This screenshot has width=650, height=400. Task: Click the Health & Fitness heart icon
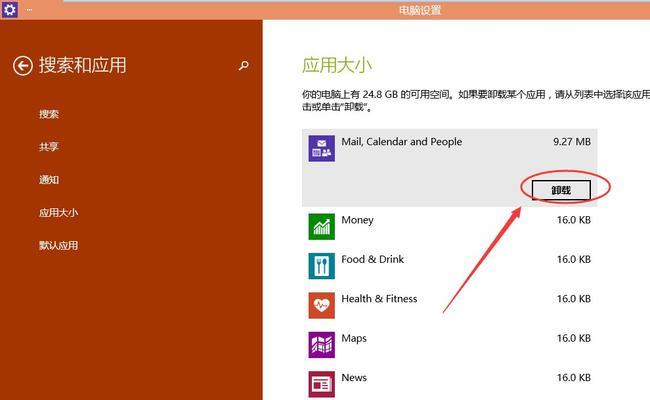click(x=321, y=305)
